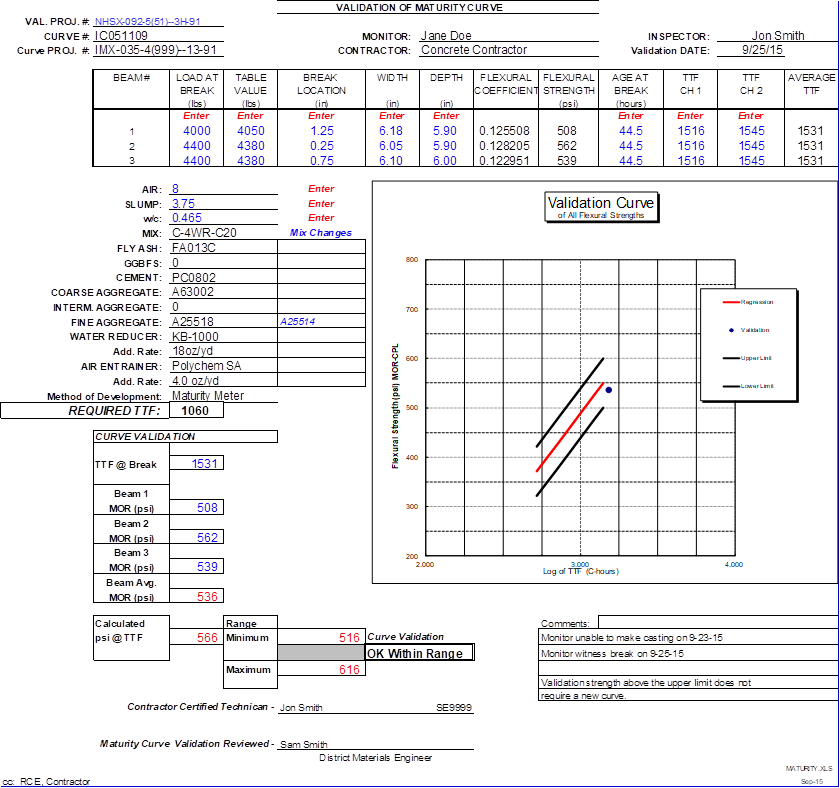Select the Regression entry in chart legend
The width and height of the screenshot is (840, 788).
[755, 301]
